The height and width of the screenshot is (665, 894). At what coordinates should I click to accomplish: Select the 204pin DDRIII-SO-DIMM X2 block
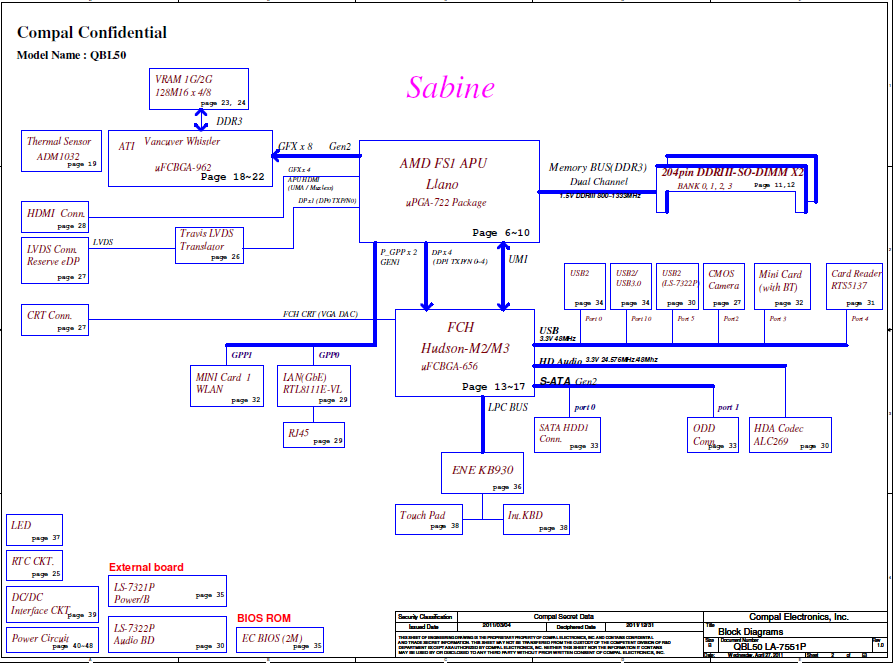[x=737, y=183]
